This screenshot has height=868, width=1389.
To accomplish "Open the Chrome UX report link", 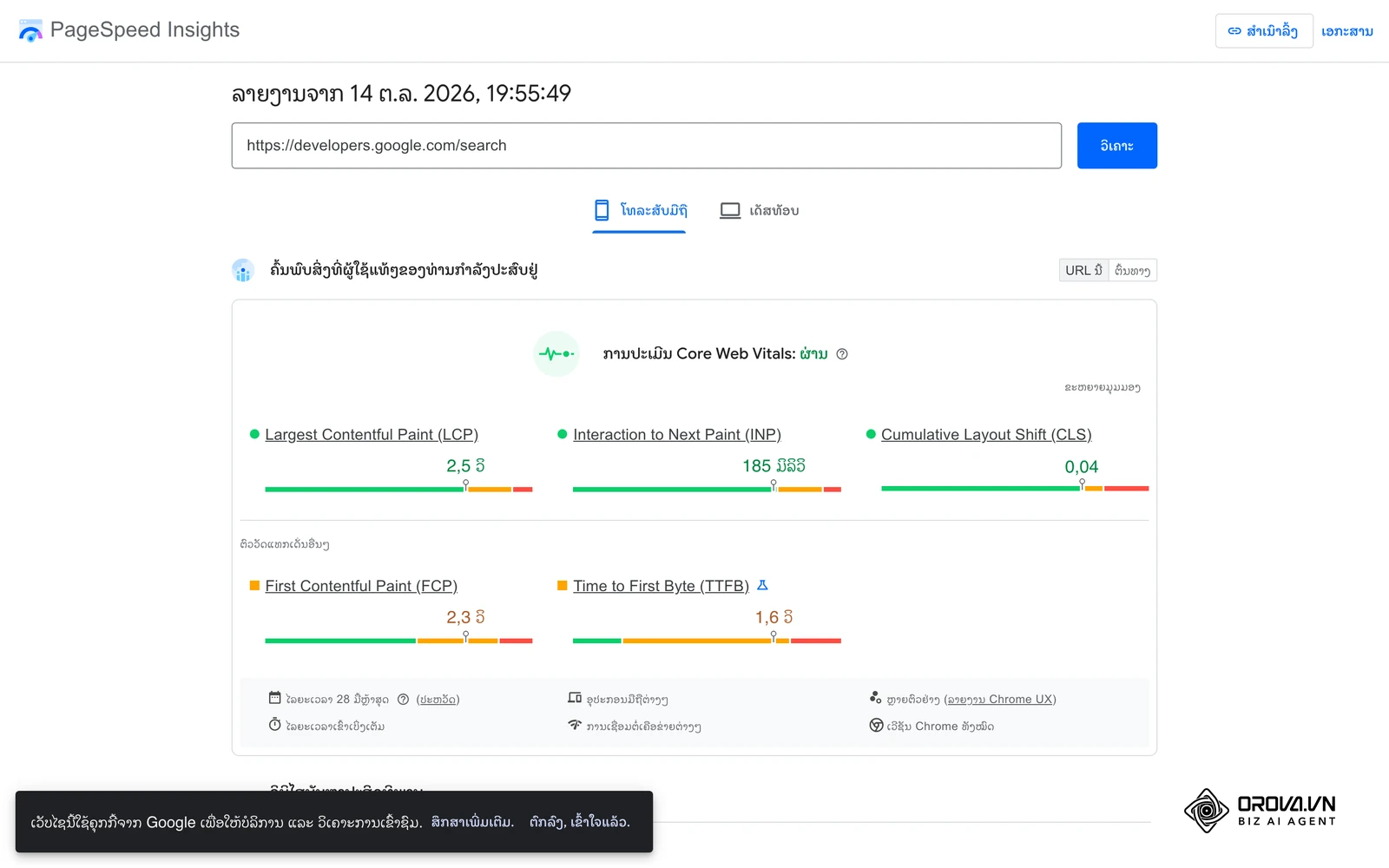I will point(1000,700).
